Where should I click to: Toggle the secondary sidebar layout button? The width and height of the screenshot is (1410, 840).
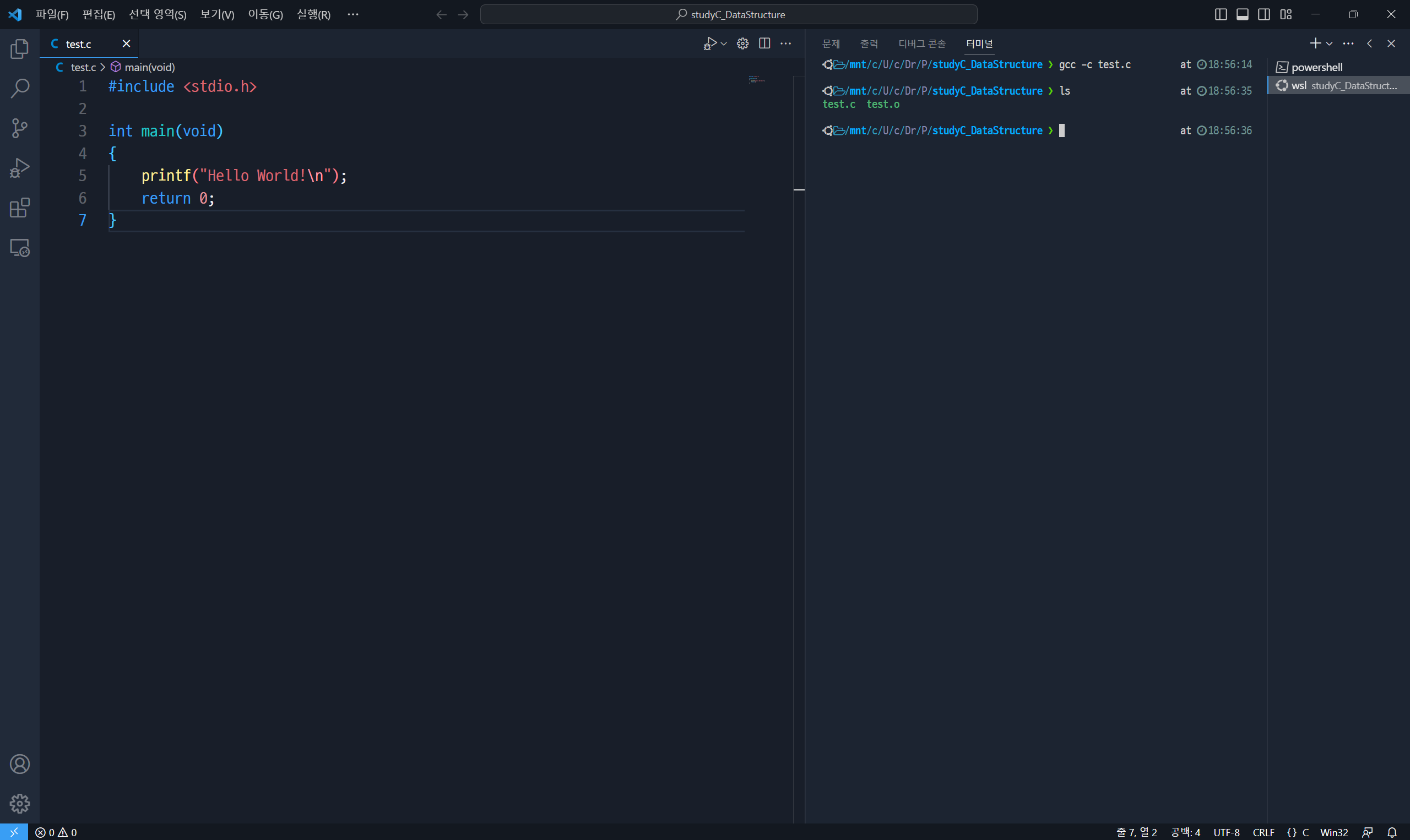(x=1264, y=15)
